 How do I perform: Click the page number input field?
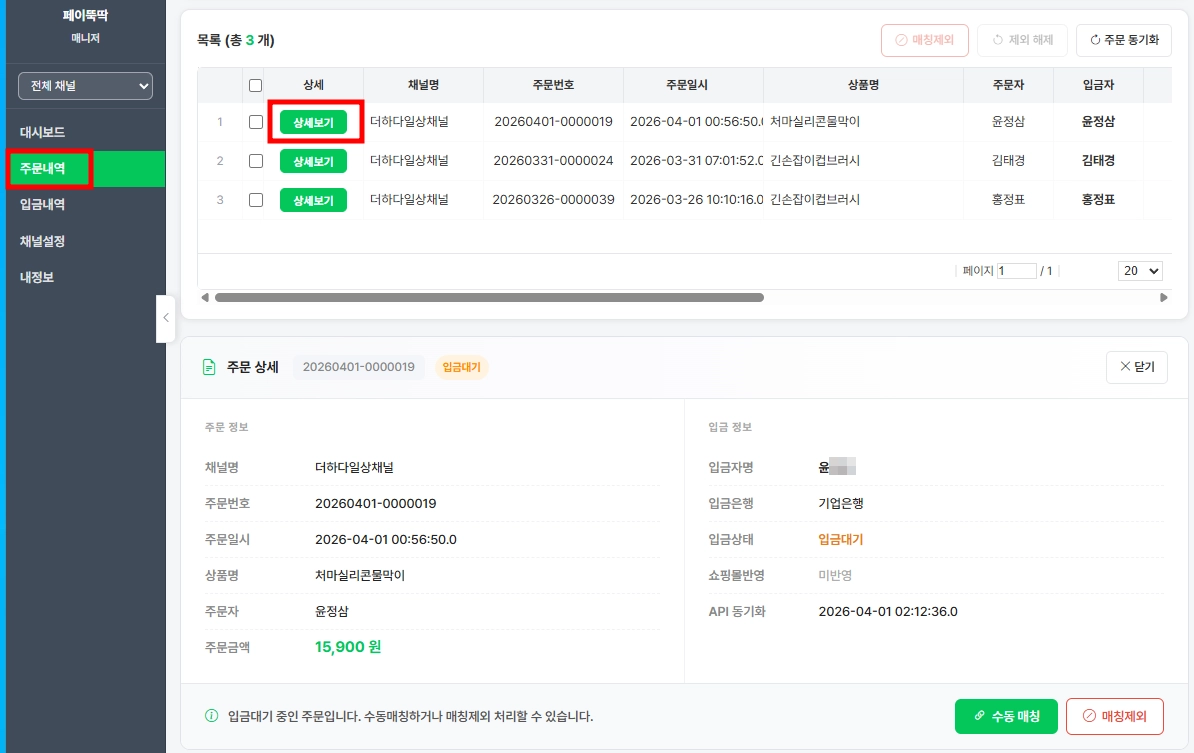pyautogui.click(x=1017, y=270)
